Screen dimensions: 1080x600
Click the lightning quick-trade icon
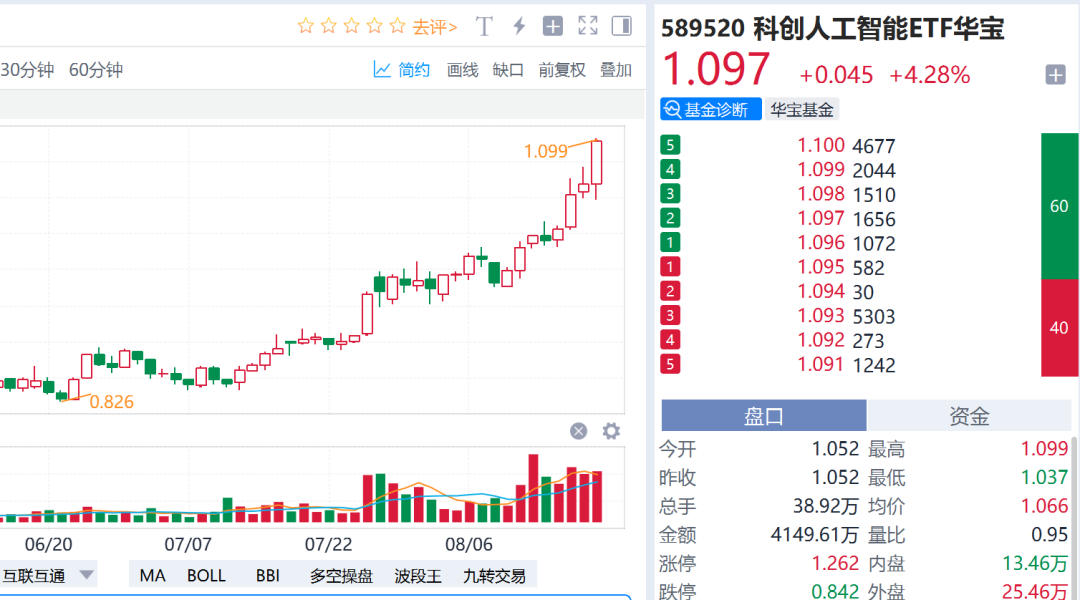(x=518, y=26)
